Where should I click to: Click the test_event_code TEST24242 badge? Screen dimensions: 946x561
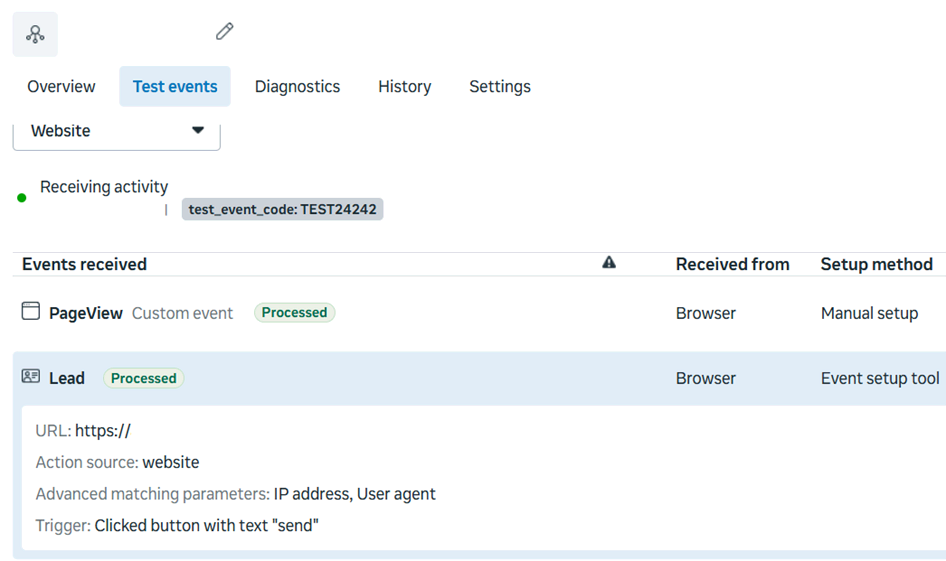tap(282, 209)
